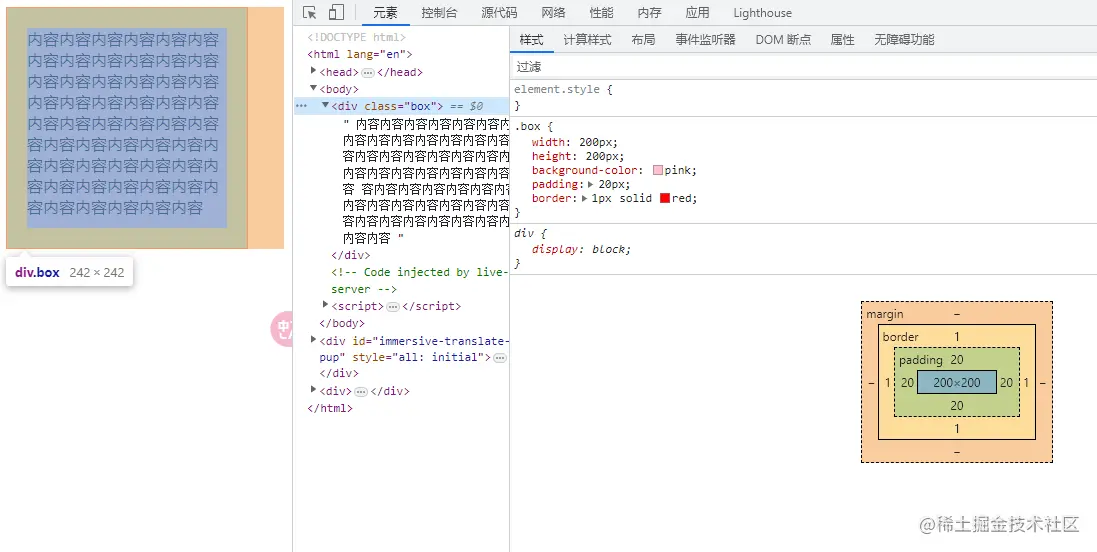This screenshot has width=1097, height=552.
Task: Open the pink background color swatch
Action: pyautogui.click(x=658, y=170)
